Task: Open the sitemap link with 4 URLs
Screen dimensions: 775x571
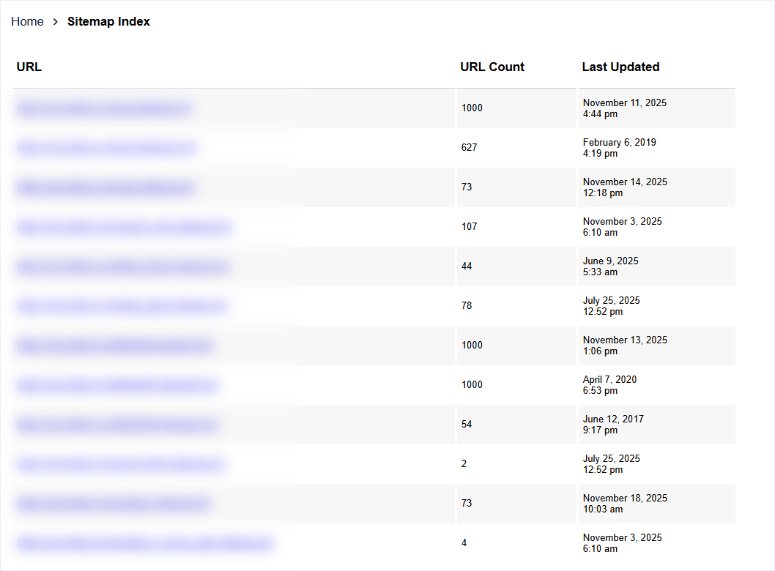Action: [145, 543]
